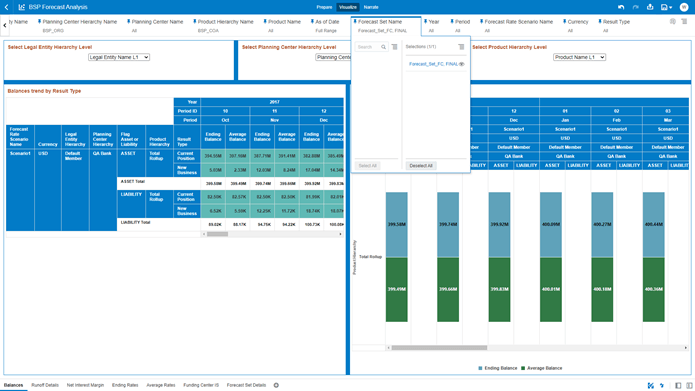
Task: Open the Funding Center IS canvas tab
Action: (x=201, y=385)
